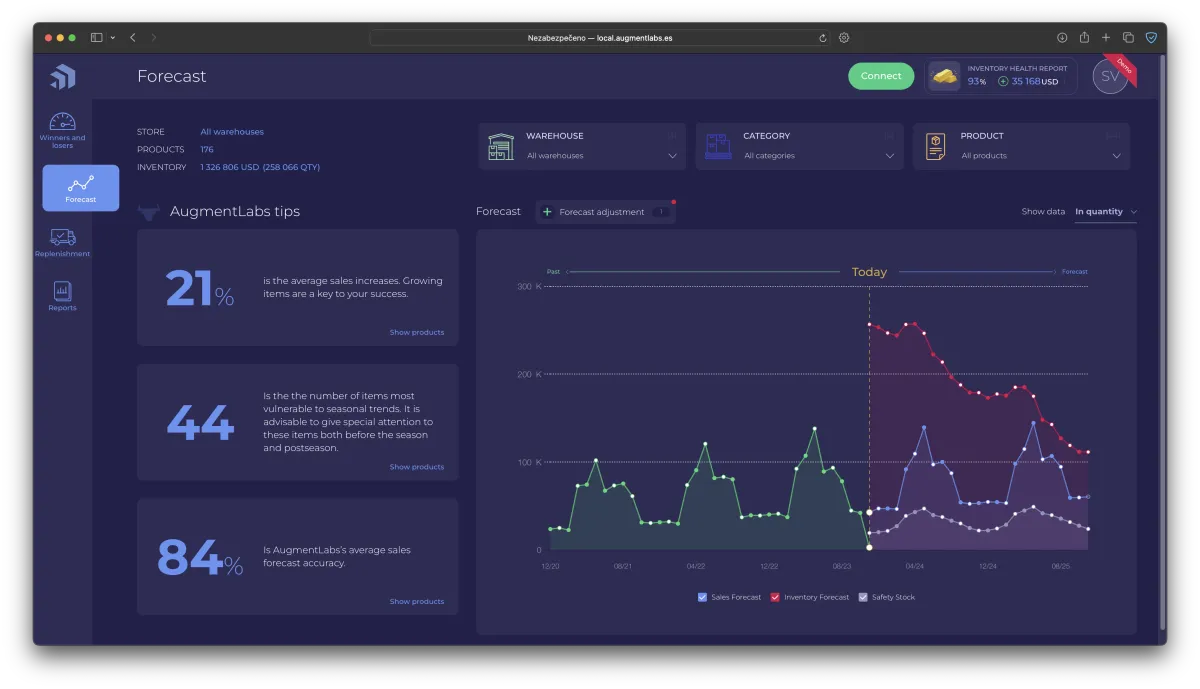The image size is (1200, 689).
Task: Toggle the Safety Stock checkbox
Action: (863, 597)
